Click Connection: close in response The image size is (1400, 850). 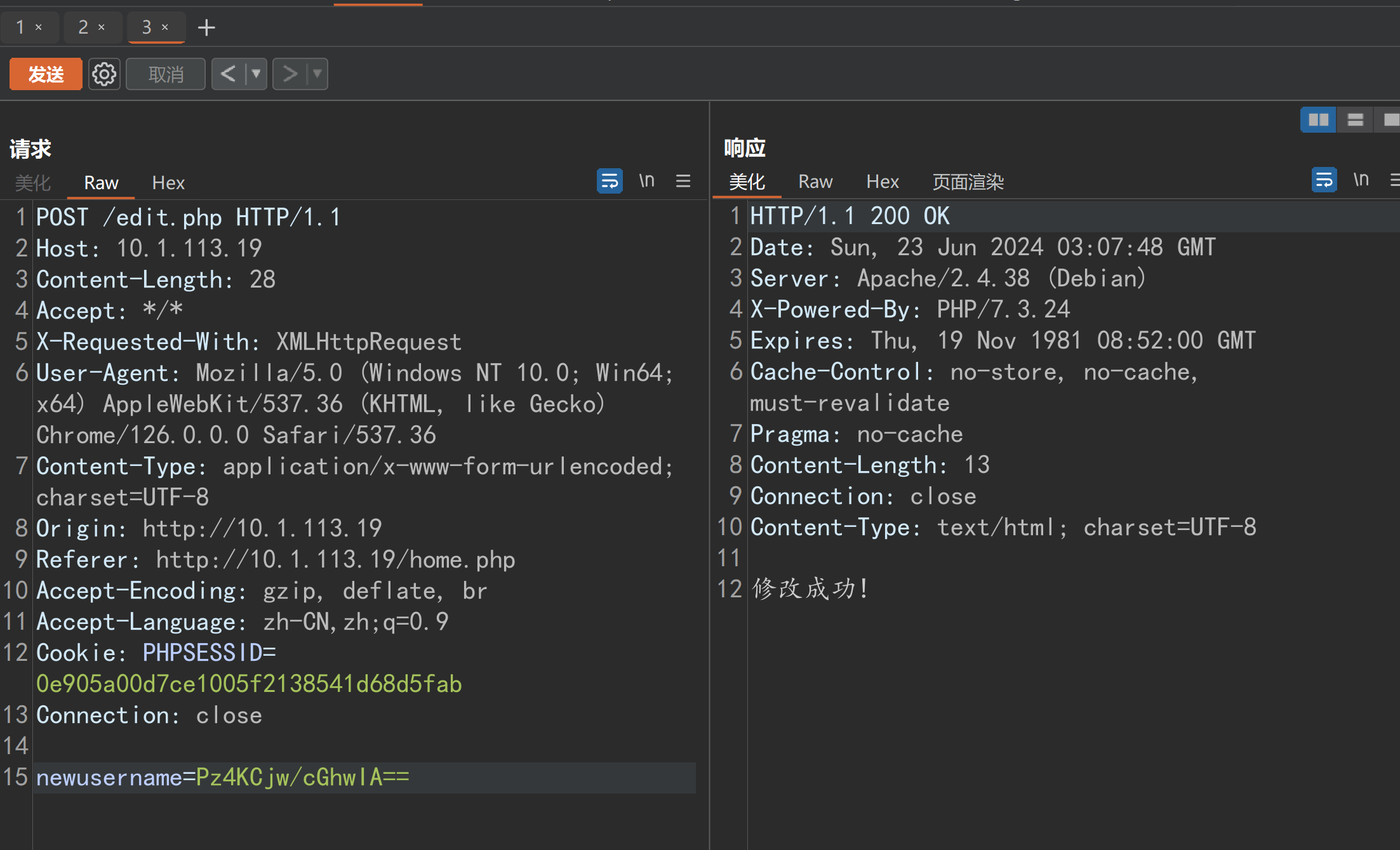[x=863, y=496]
